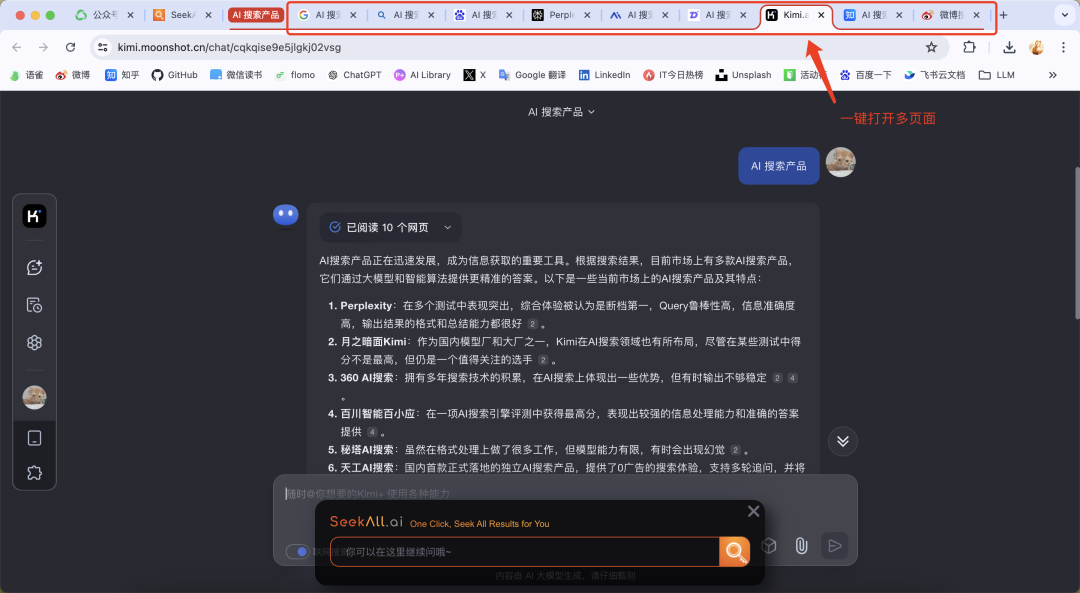Open the 飞书云文档 bookmark
1080x593 pixels.
coord(935,75)
